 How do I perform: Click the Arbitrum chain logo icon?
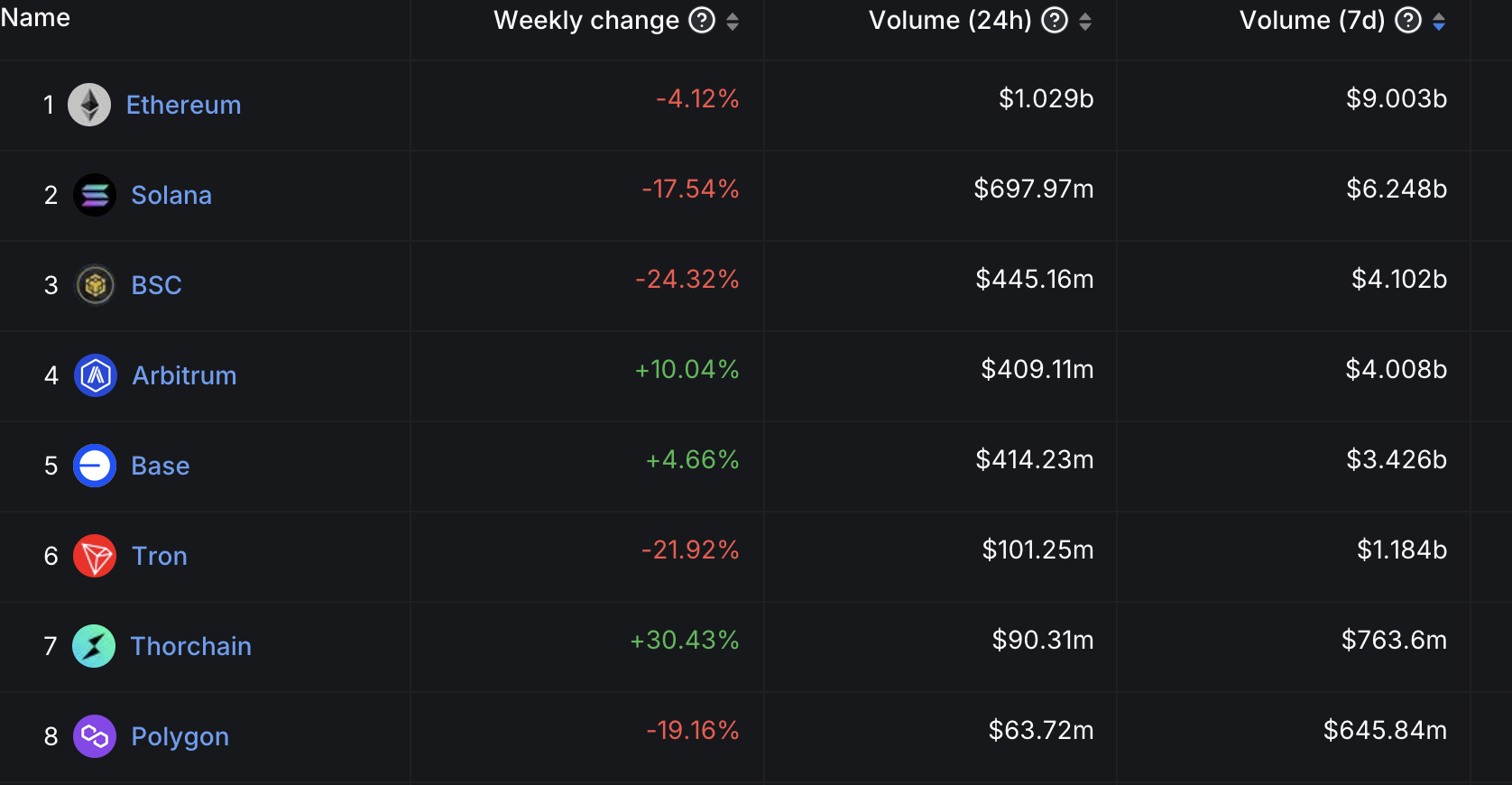pos(96,375)
